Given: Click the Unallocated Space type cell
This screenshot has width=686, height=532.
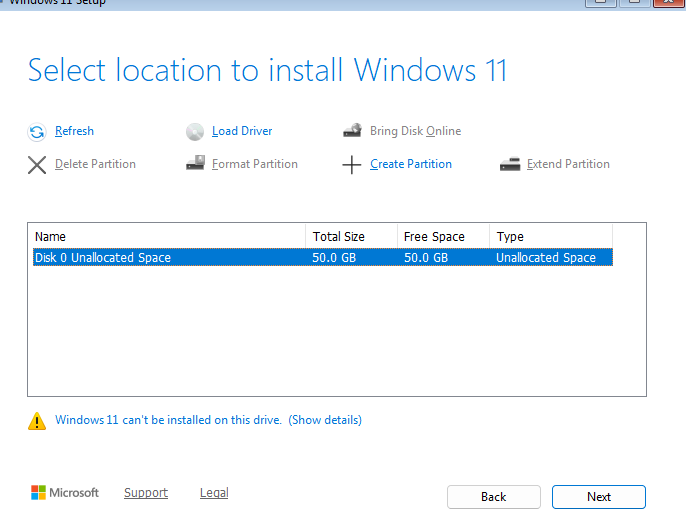Looking at the screenshot, I should [x=546, y=258].
